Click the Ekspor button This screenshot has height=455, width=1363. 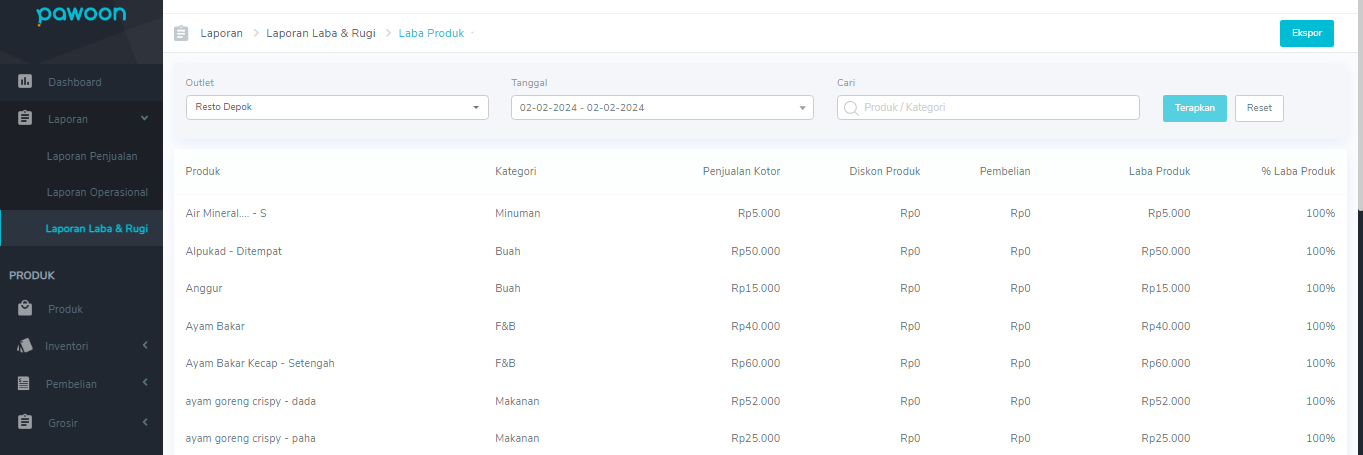(1306, 33)
